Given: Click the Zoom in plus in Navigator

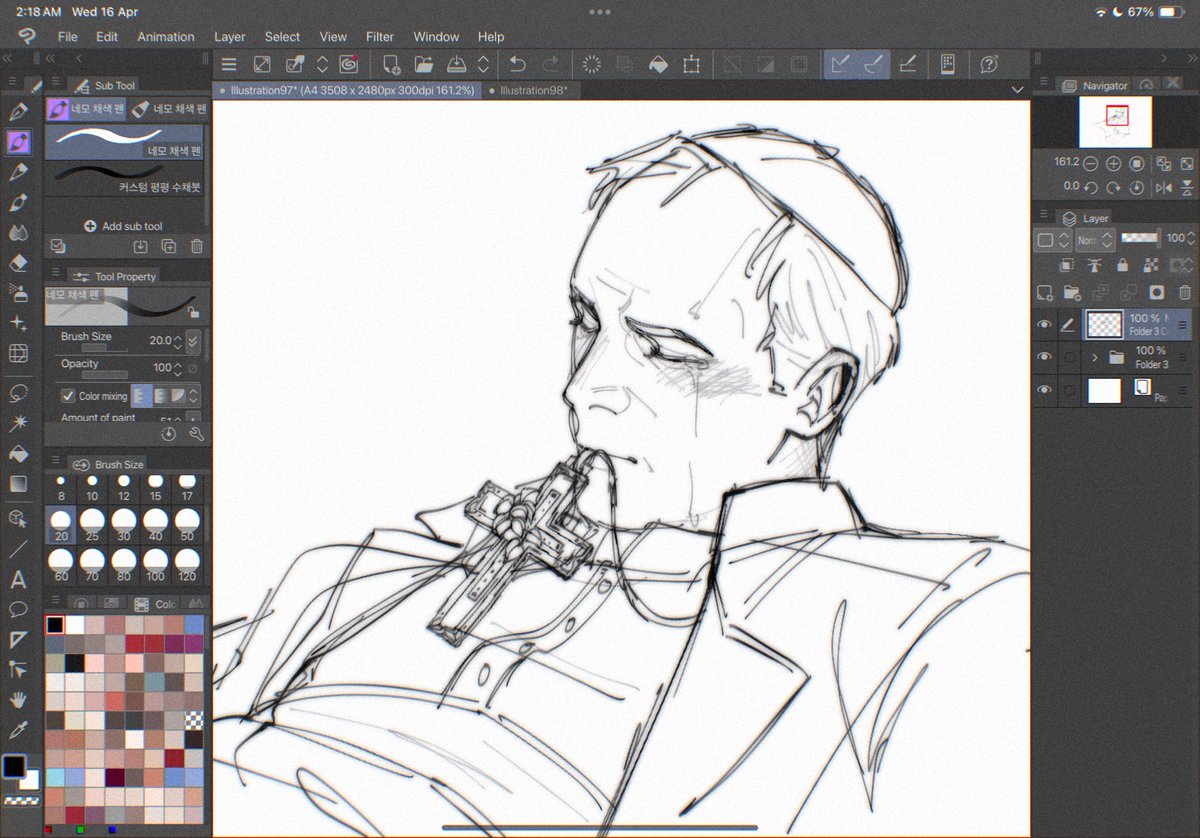Looking at the screenshot, I should [1113, 163].
